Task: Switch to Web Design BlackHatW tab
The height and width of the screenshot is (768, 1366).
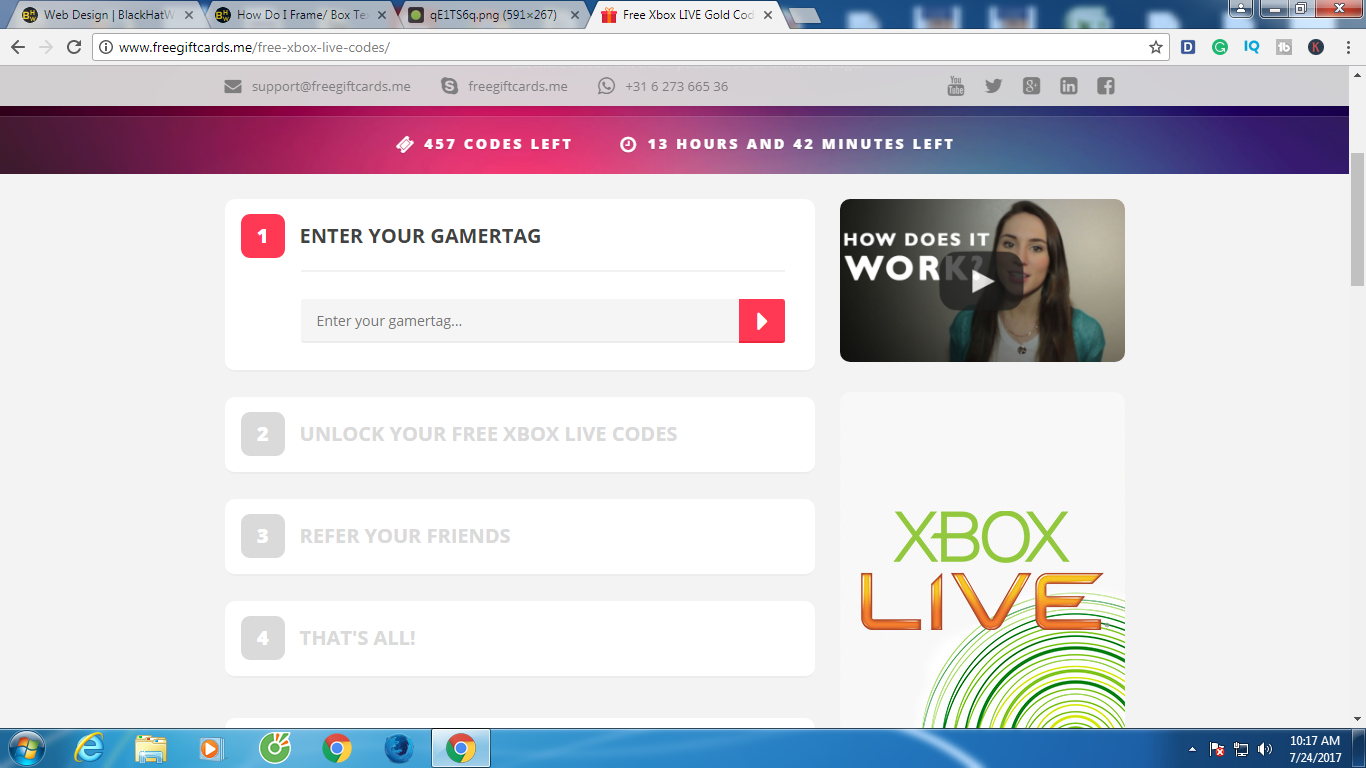Action: tap(107, 15)
